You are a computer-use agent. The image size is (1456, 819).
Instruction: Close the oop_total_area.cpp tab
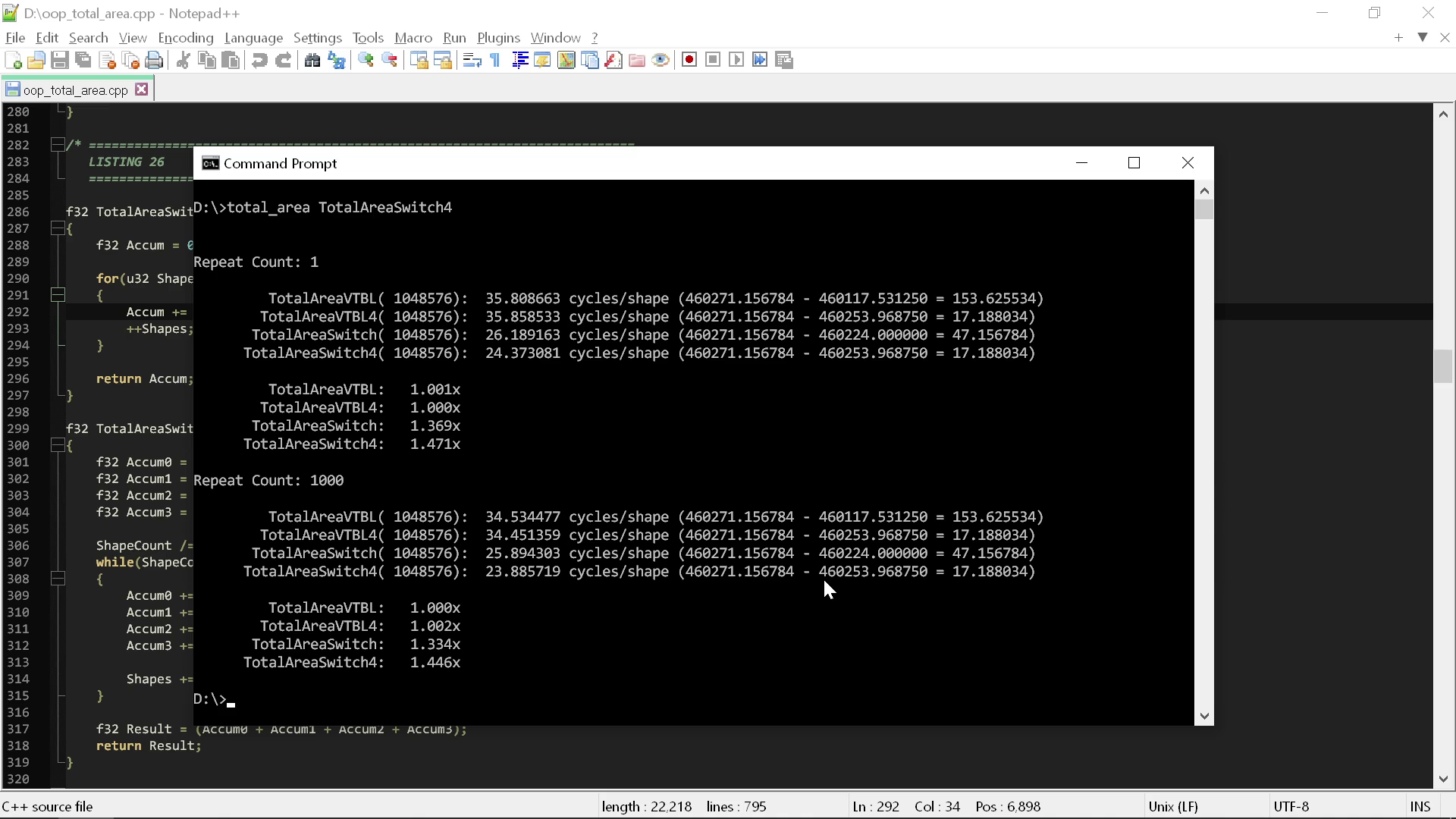tap(141, 89)
